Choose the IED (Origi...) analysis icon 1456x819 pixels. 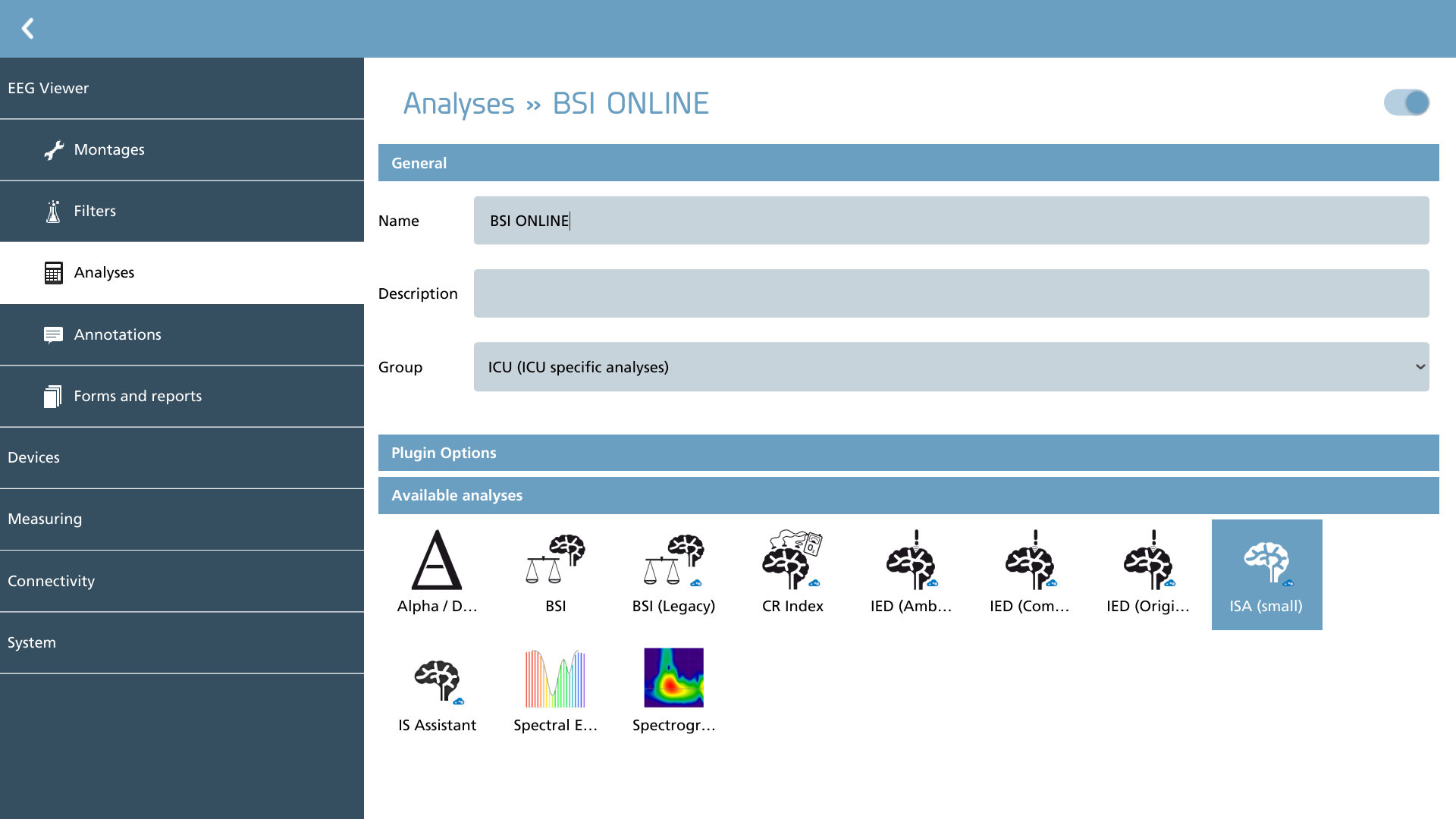[1148, 574]
